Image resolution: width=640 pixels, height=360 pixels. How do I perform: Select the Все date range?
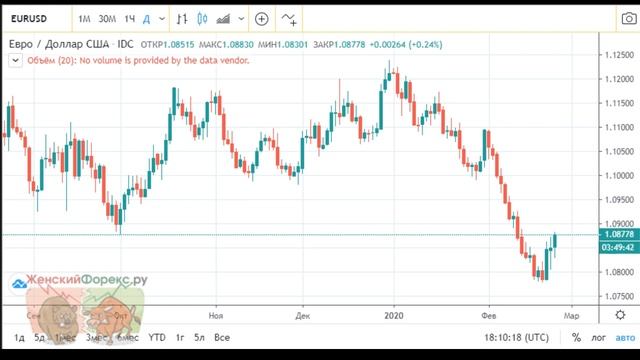pyautogui.click(x=222, y=338)
